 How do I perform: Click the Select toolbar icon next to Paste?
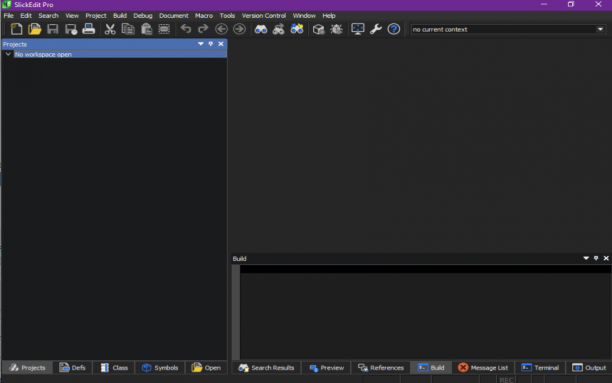tap(164, 29)
